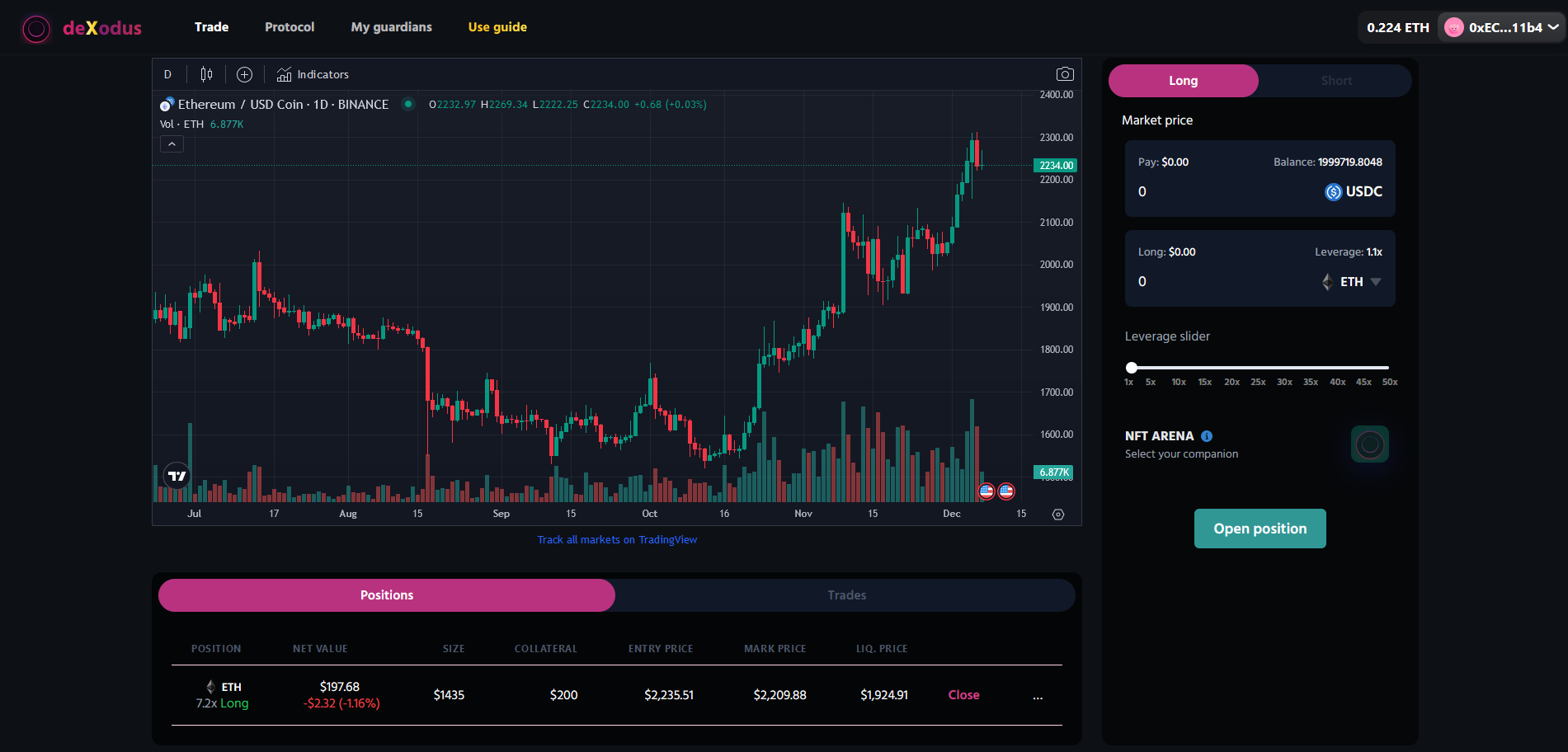Click the USDC coin icon
Viewport: 1568px width, 752px height.
[1333, 192]
